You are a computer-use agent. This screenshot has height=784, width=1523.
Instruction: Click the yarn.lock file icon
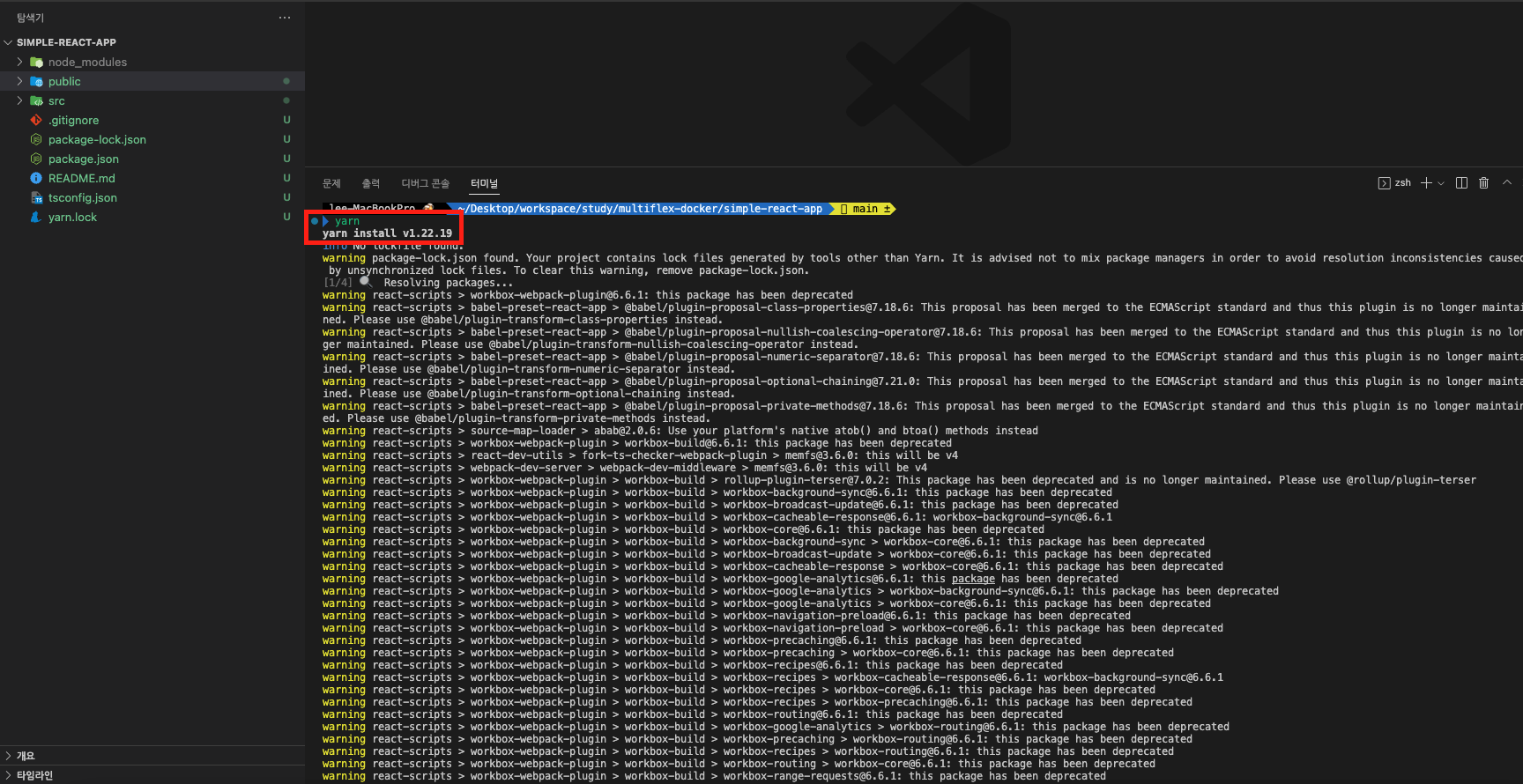point(36,217)
